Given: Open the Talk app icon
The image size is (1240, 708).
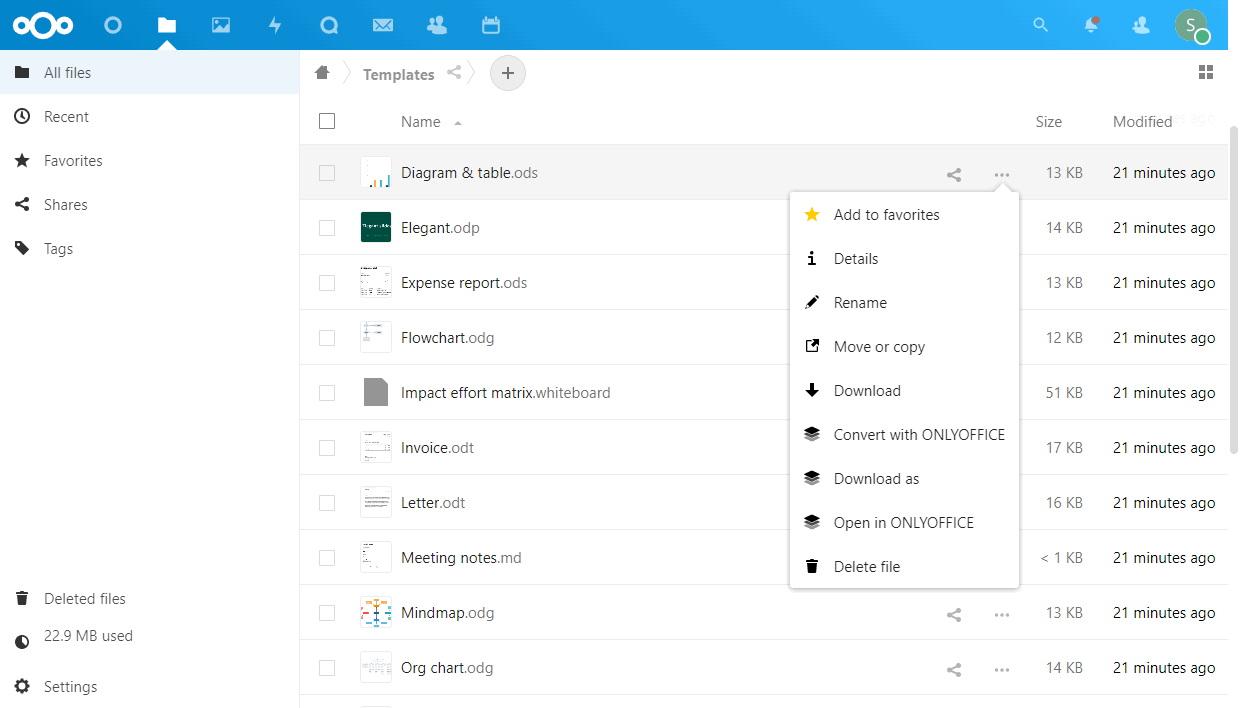Looking at the screenshot, I should (329, 25).
